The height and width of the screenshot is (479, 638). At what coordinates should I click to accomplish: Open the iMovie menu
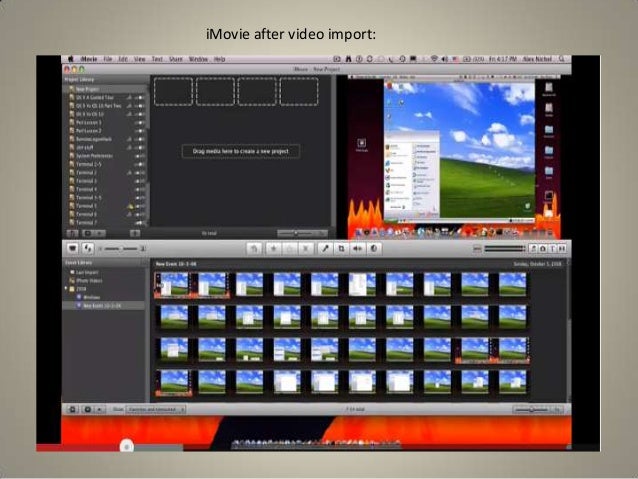point(88,59)
